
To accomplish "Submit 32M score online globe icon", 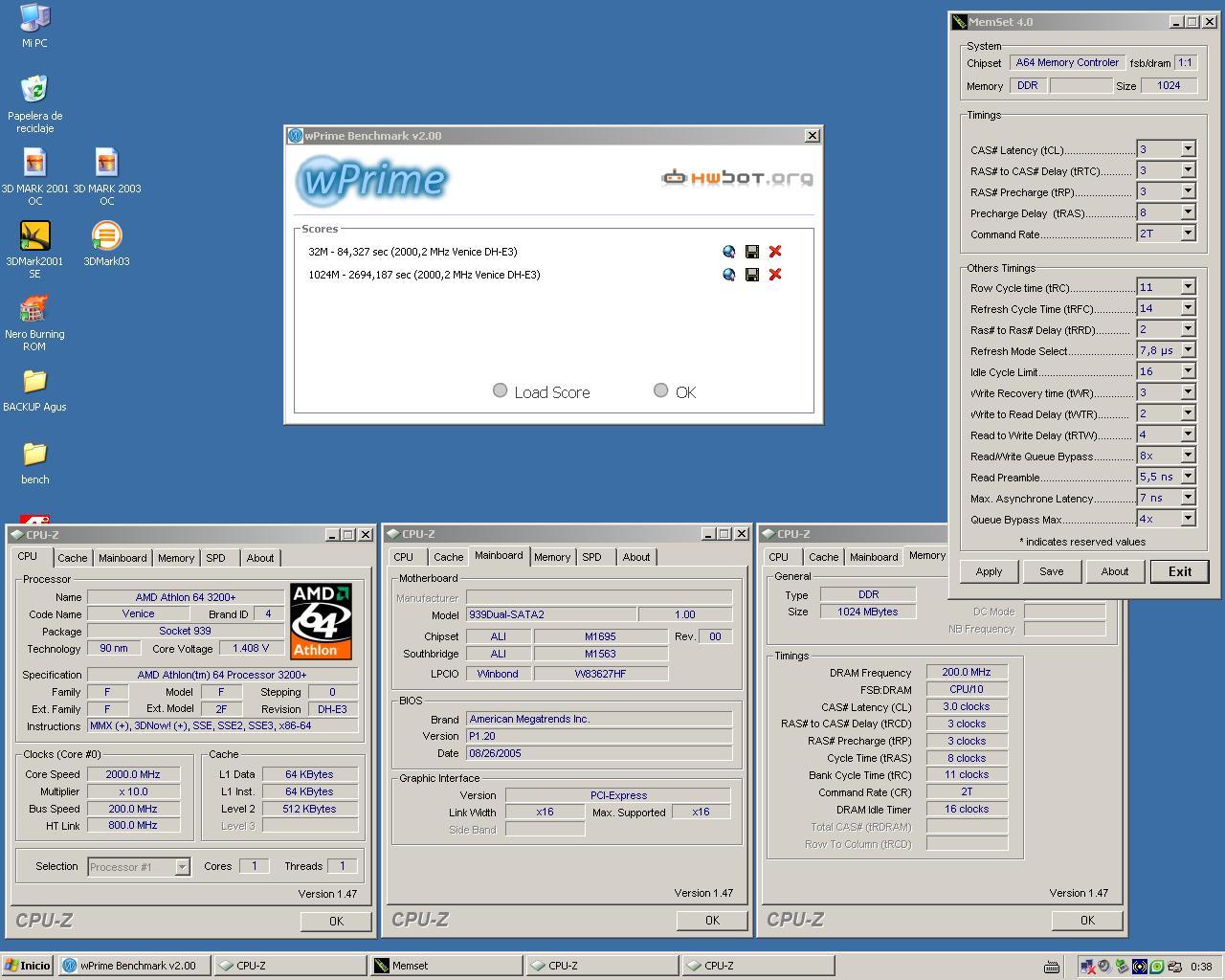I will pos(729,252).
